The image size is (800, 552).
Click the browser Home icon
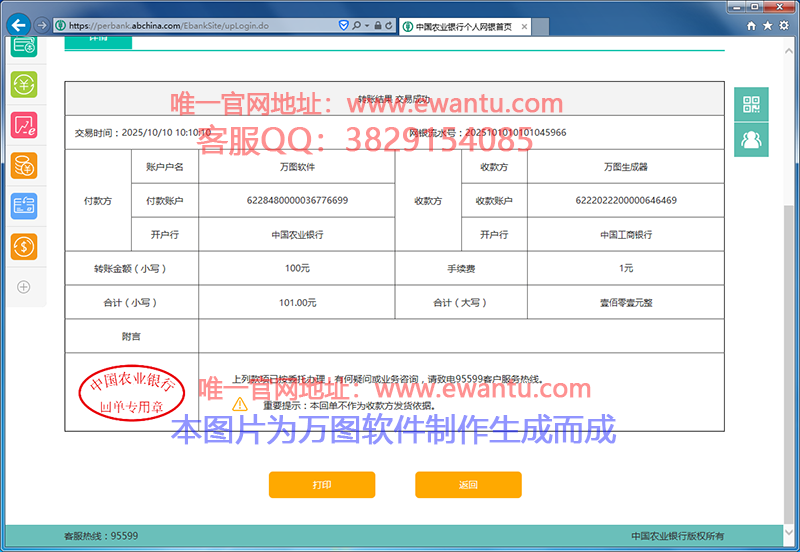click(751, 26)
